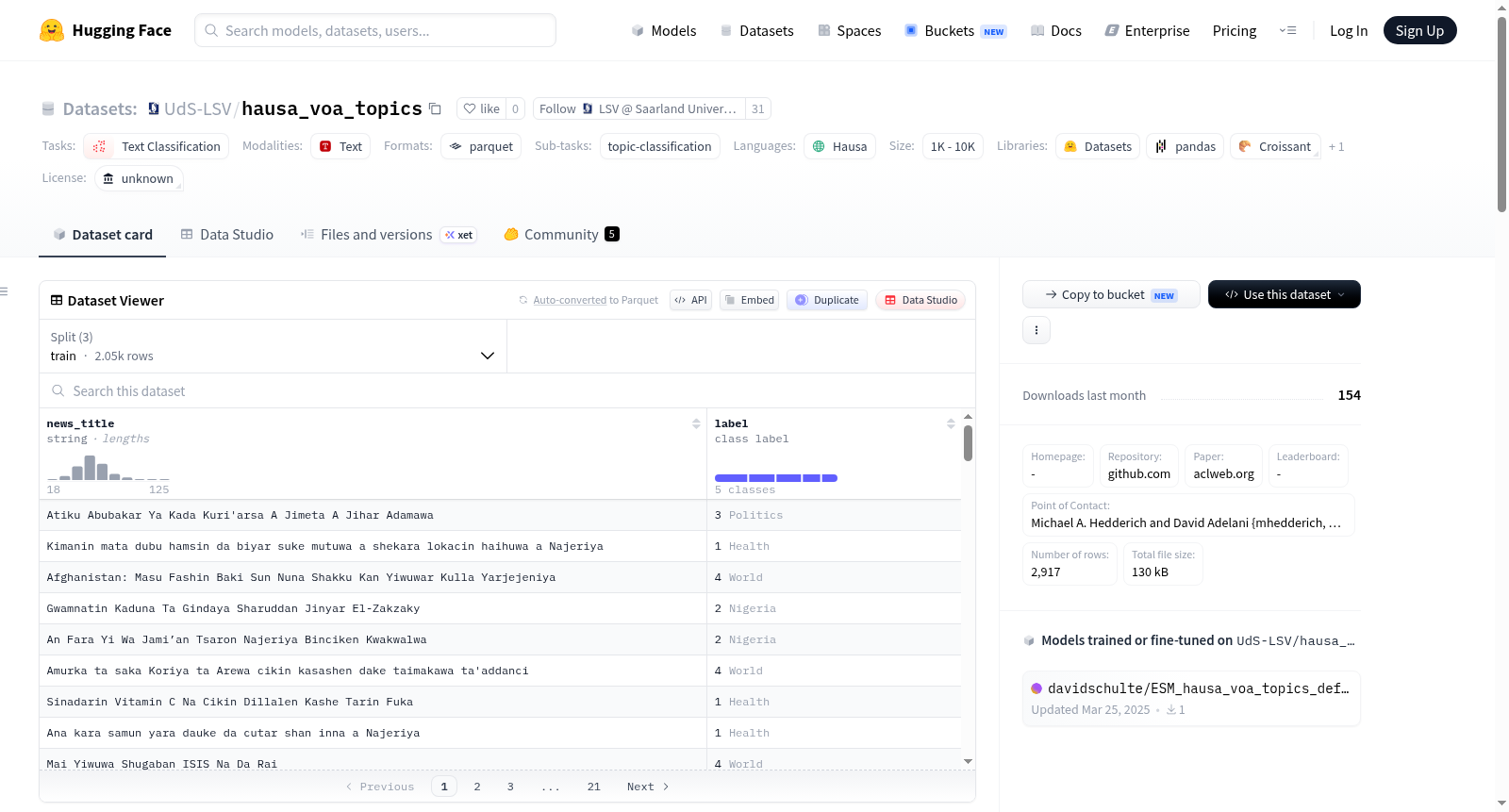The width and height of the screenshot is (1509, 812).
Task: Open the Buckets nav item
Action: [x=955, y=30]
